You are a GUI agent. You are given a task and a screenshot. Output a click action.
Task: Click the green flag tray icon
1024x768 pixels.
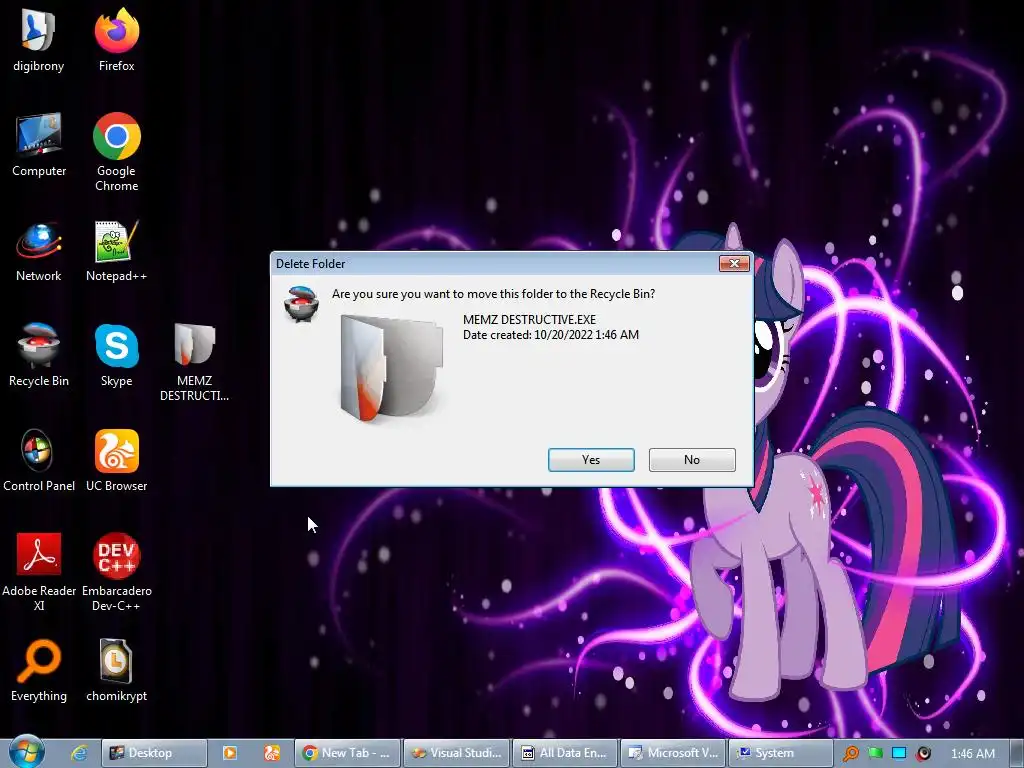tap(875, 754)
